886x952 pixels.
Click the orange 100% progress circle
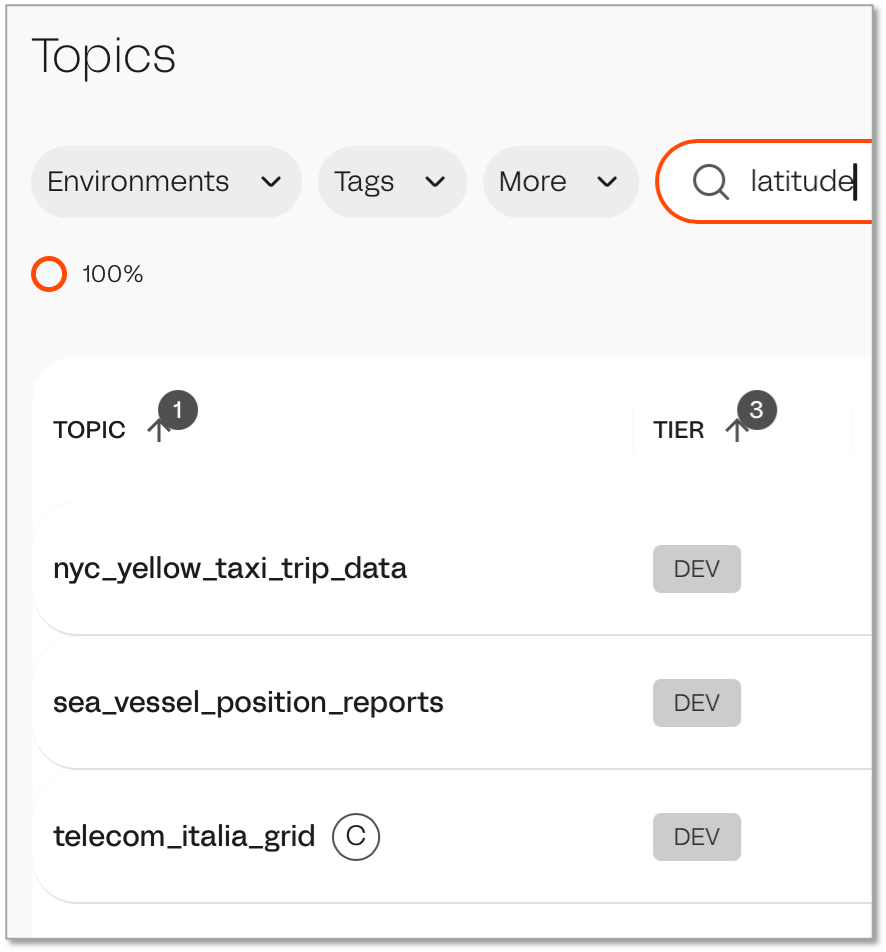[x=49, y=274]
